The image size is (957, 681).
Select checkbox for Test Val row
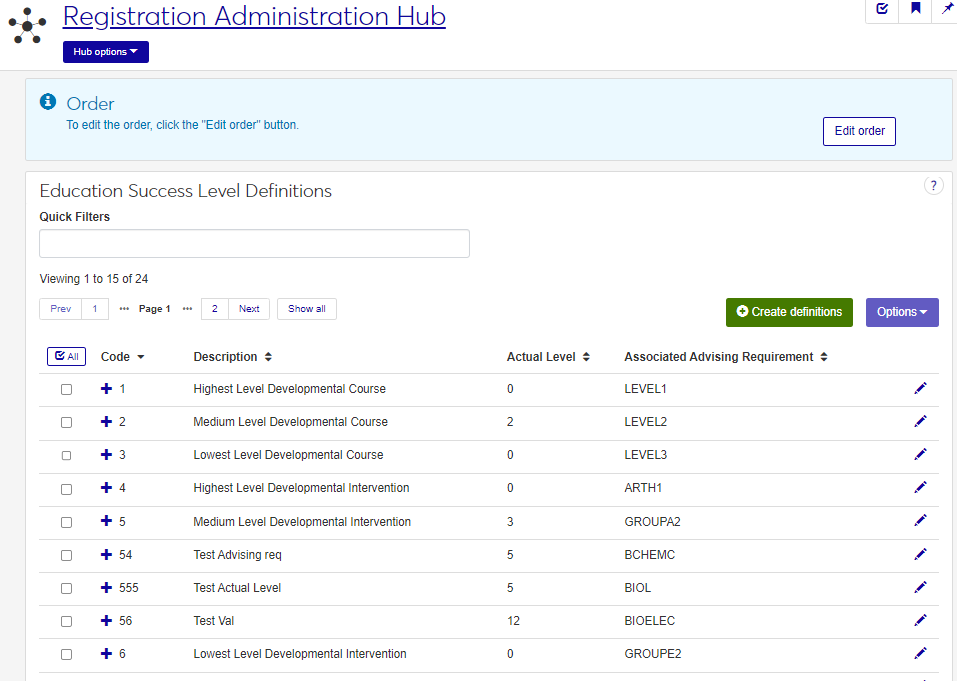(x=66, y=621)
